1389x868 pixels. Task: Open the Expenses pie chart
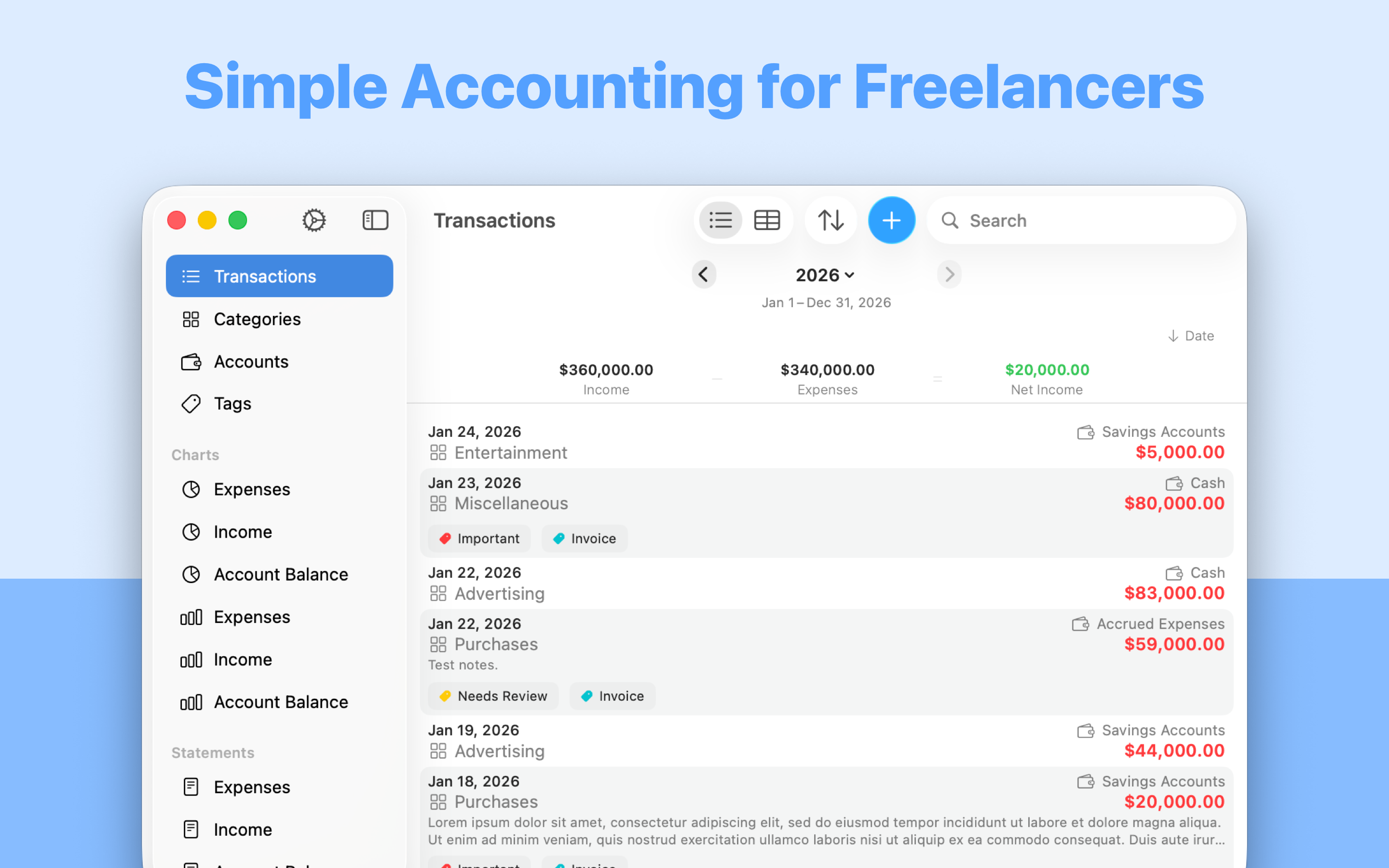pos(280,489)
